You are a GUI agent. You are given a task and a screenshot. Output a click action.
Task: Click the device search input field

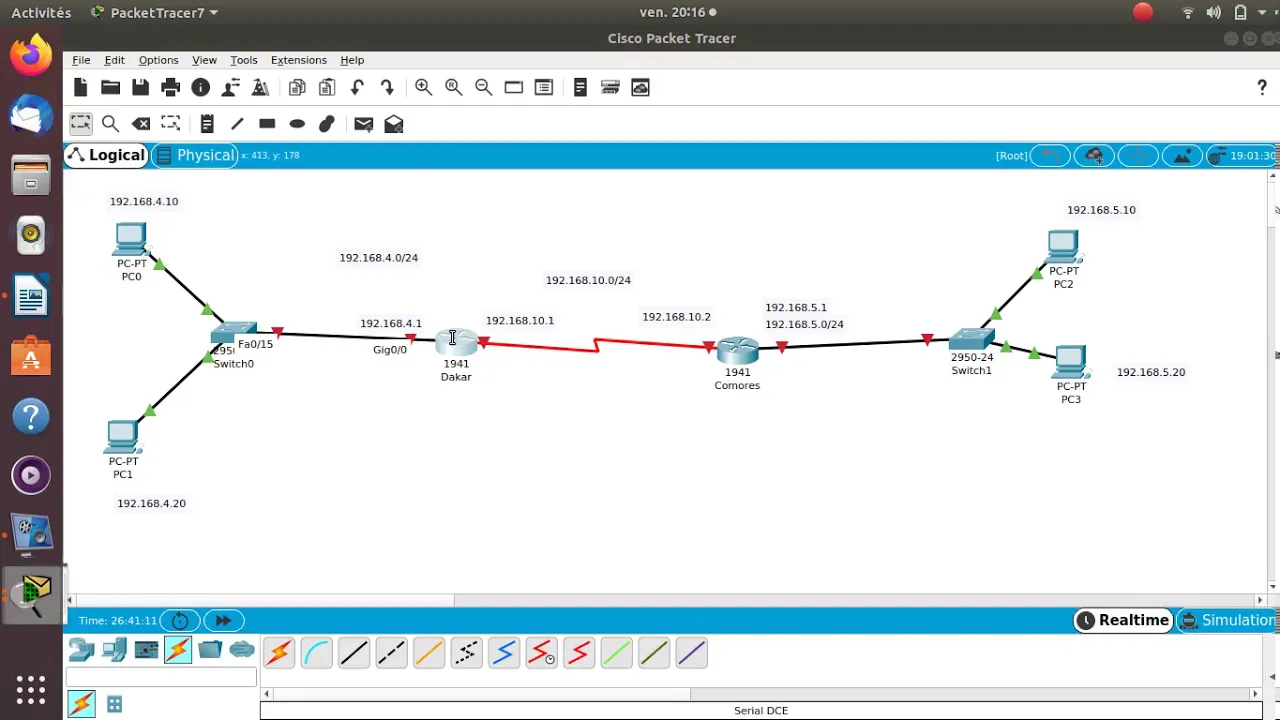coord(161,678)
